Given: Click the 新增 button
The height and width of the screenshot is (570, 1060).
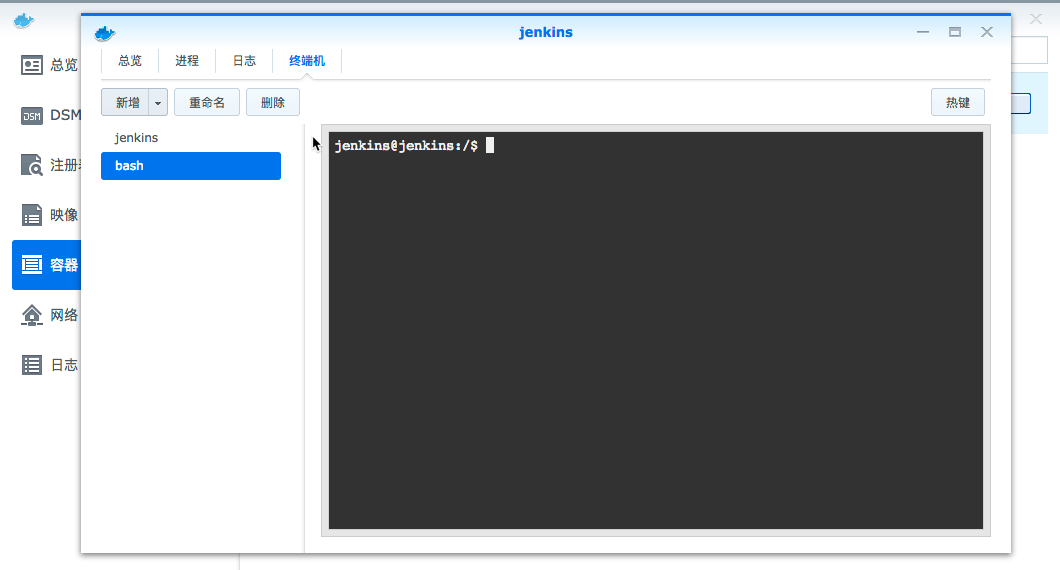Looking at the screenshot, I should [x=126, y=102].
